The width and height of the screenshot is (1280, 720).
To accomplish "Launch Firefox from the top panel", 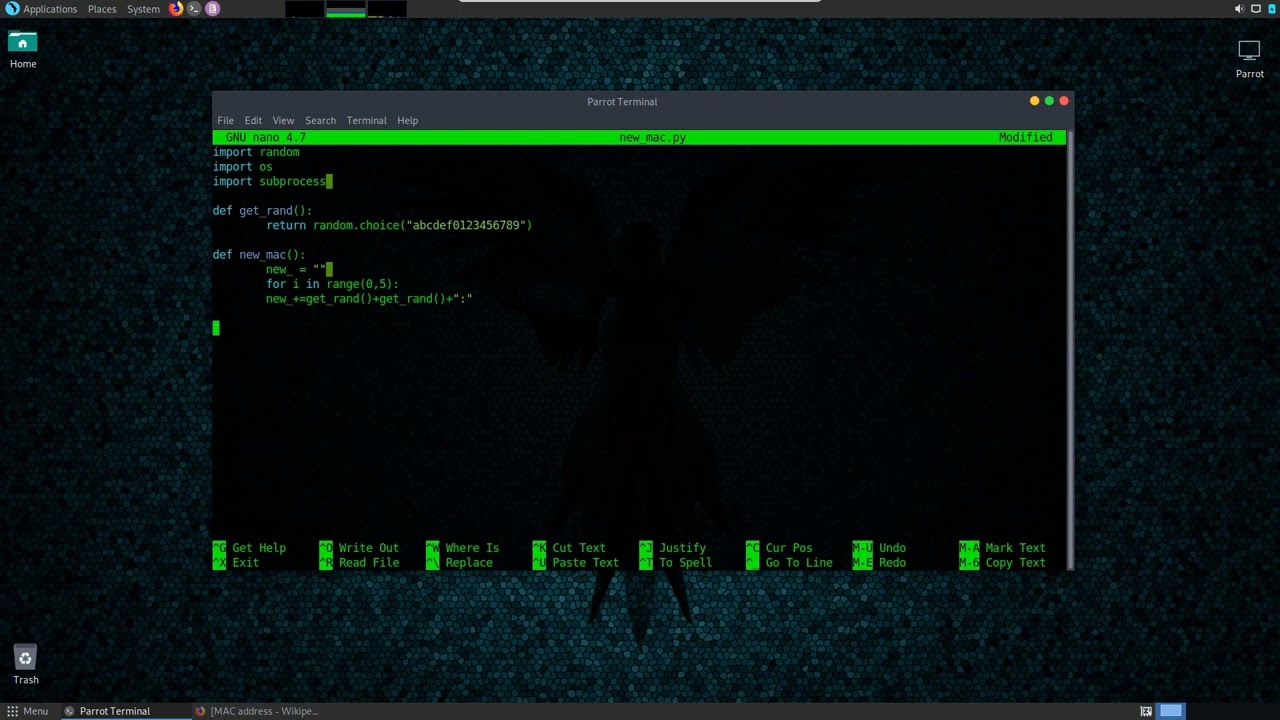I will [x=176, y=9].
